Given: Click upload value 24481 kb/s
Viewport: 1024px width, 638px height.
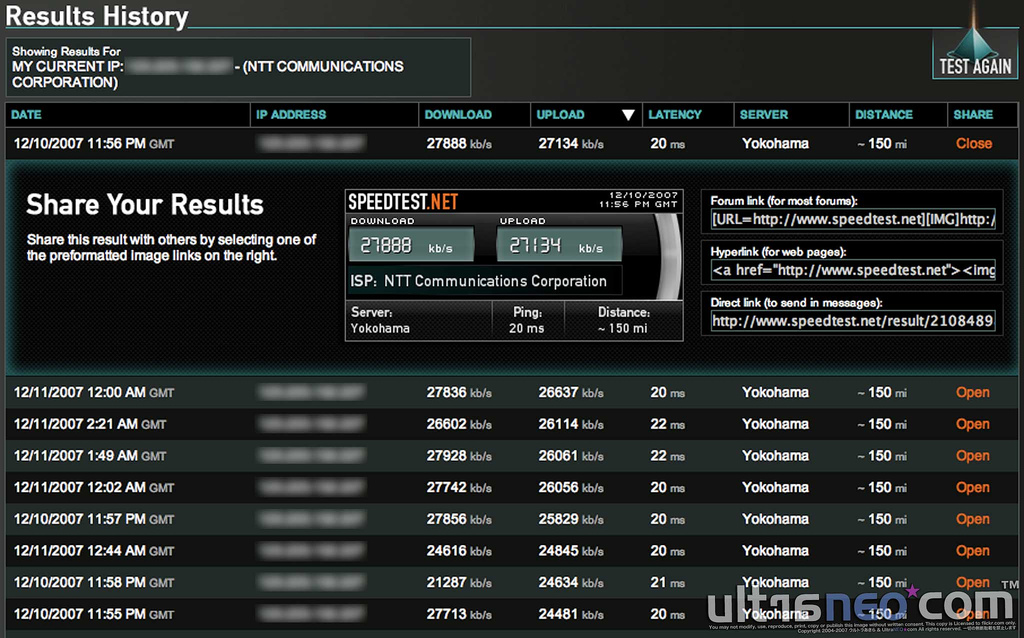Looking at the screenshot, I should pos(571,614).
